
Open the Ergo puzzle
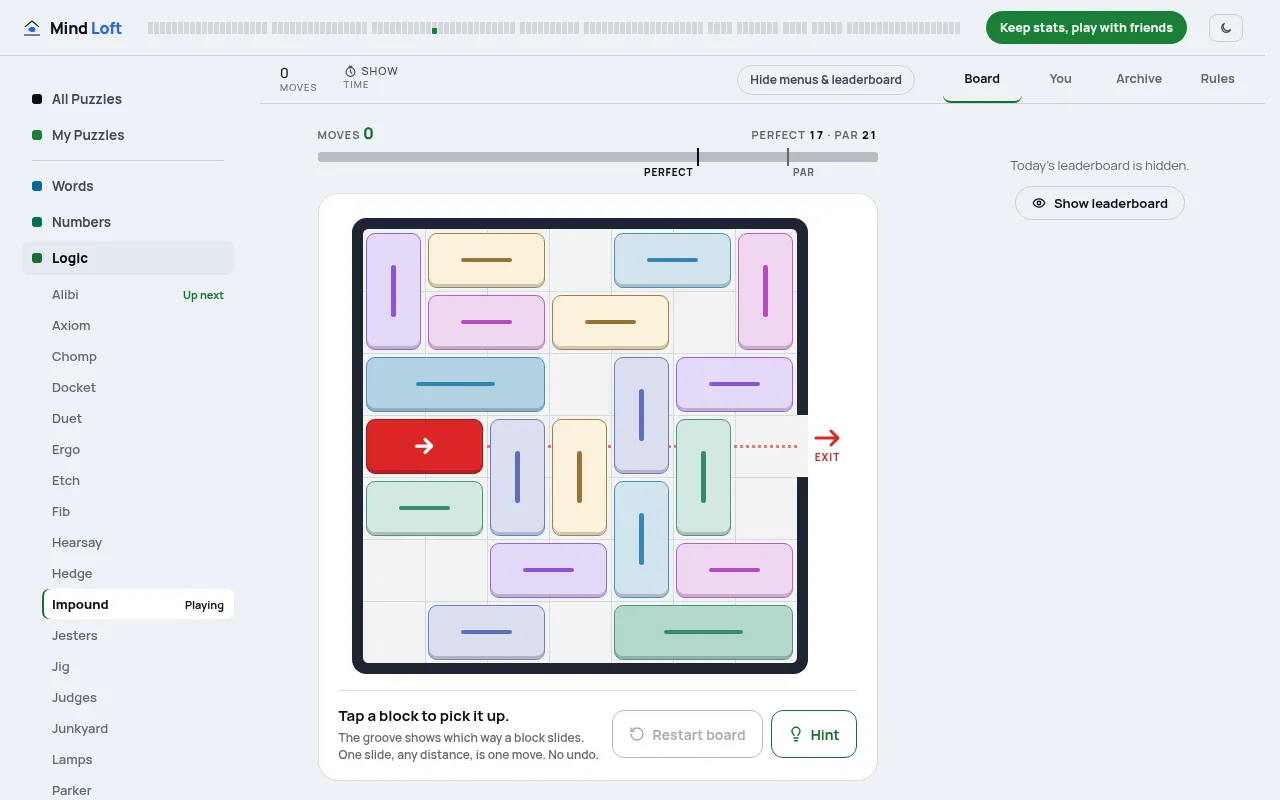click(138, 450)
